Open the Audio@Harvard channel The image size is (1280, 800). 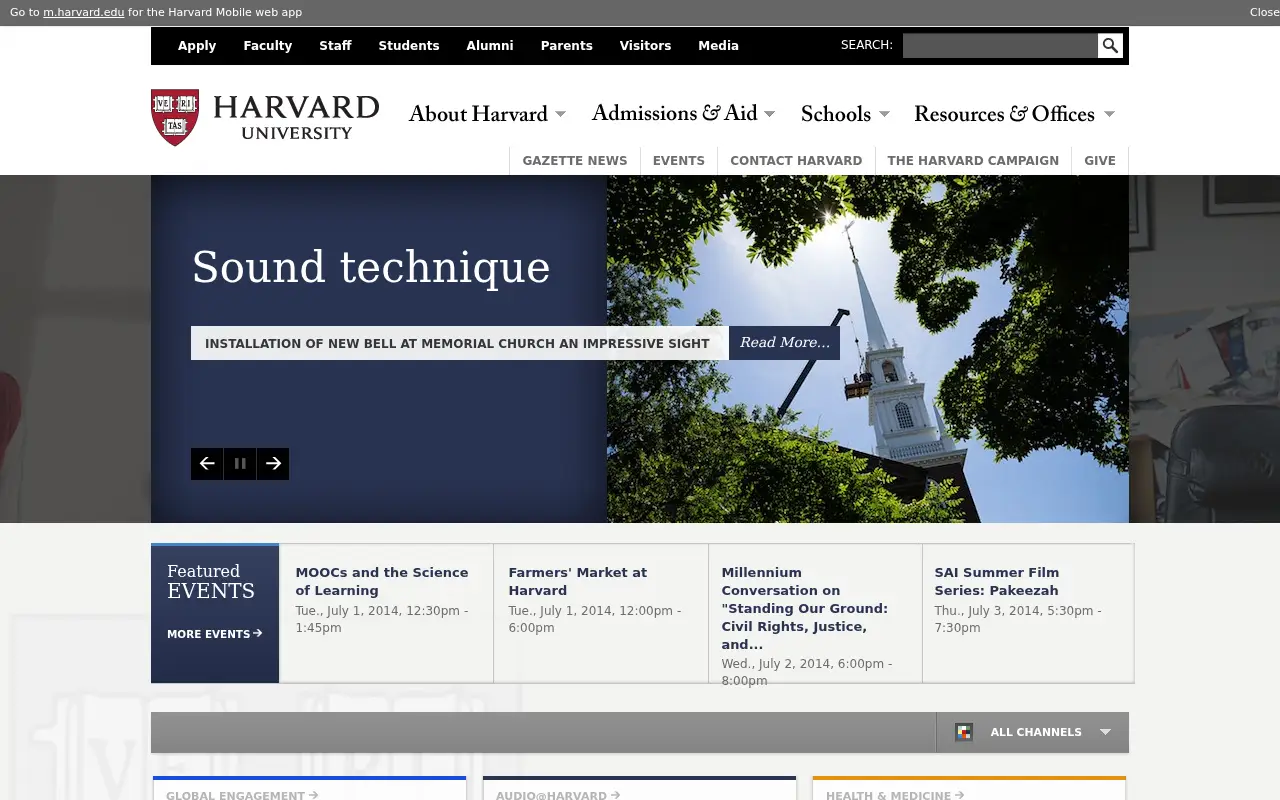point(558,795)
